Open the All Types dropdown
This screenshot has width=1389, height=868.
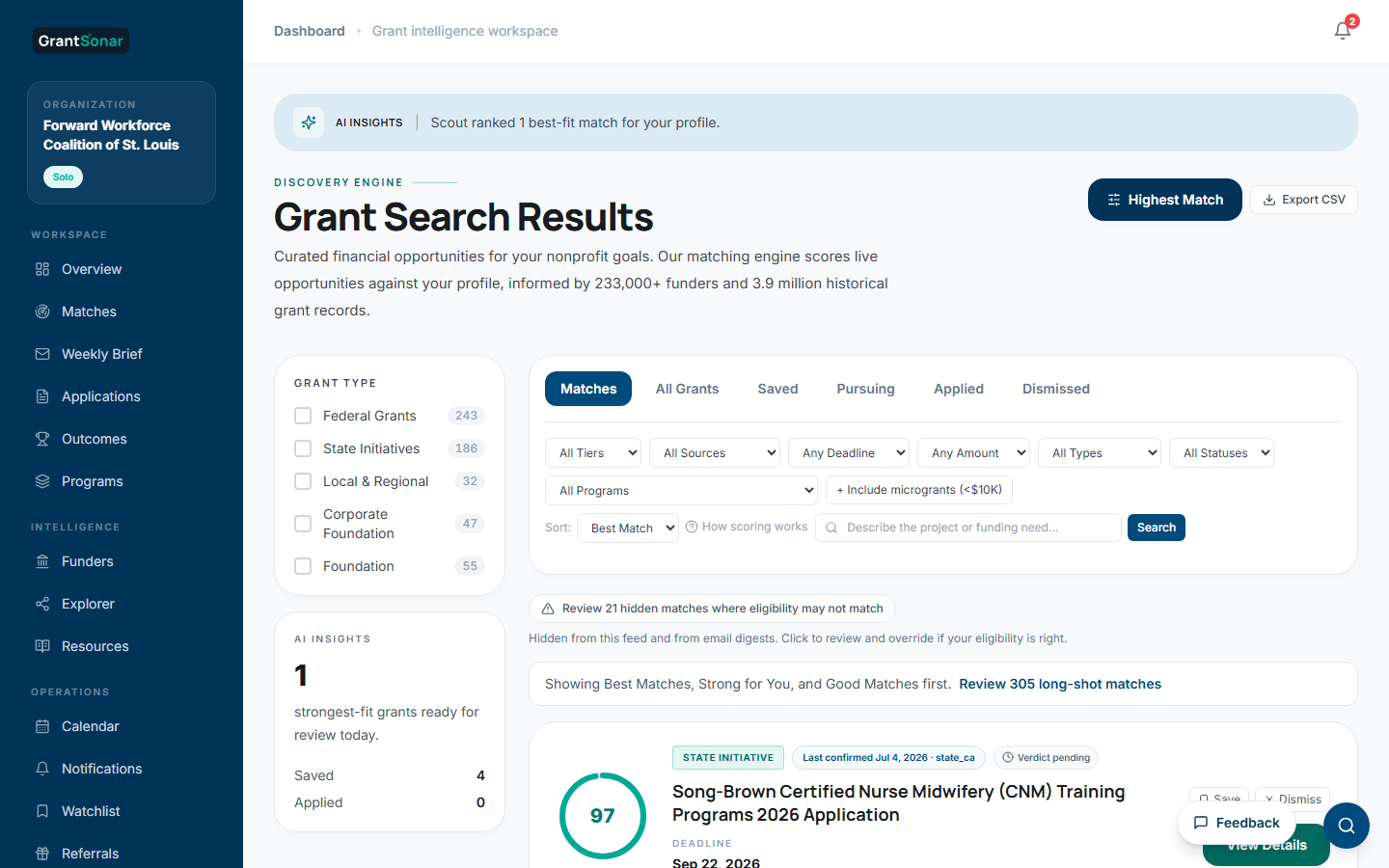coord(1100,453)
